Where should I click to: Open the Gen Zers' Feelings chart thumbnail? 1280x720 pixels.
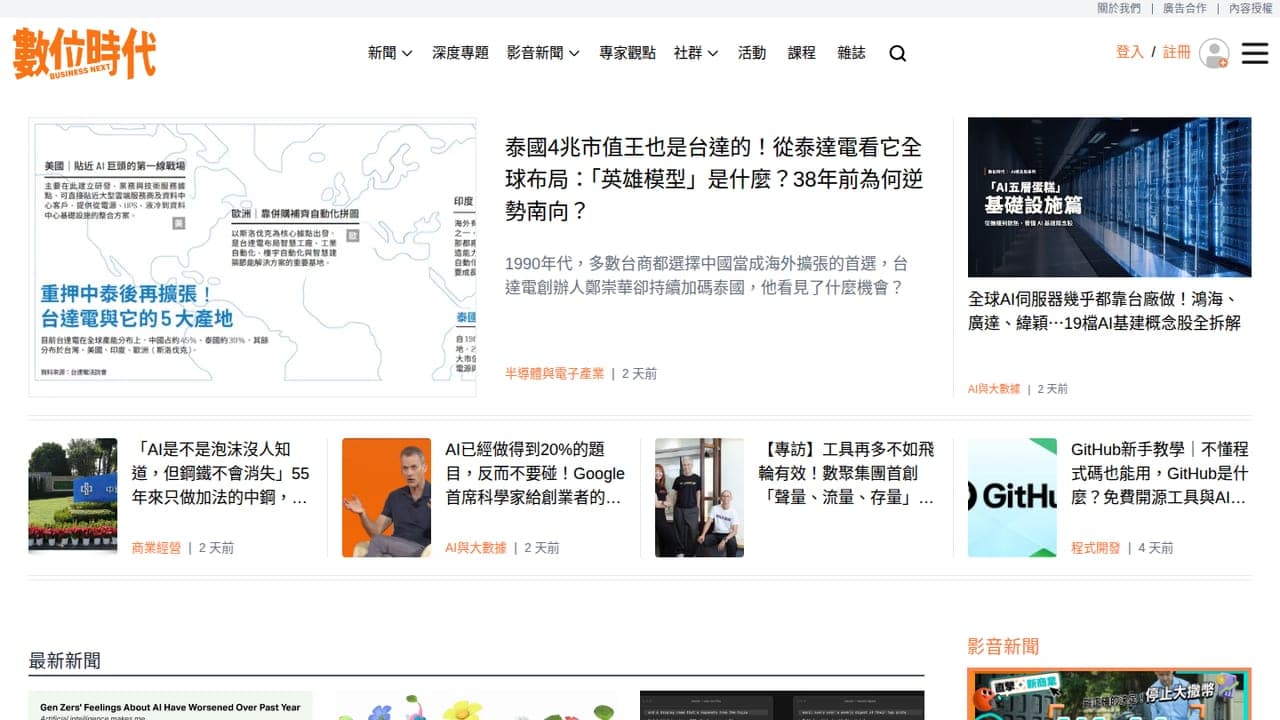click(x=170, y=705)
